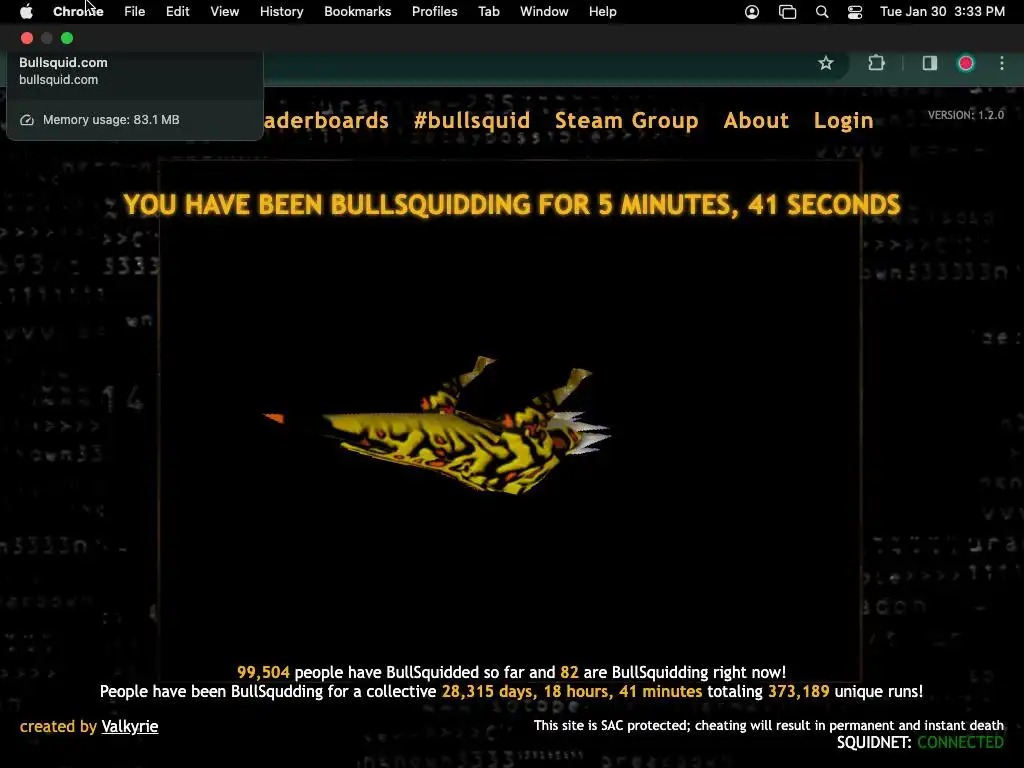
Task: Open the #bullsquid link
Action: click(472, 120)
